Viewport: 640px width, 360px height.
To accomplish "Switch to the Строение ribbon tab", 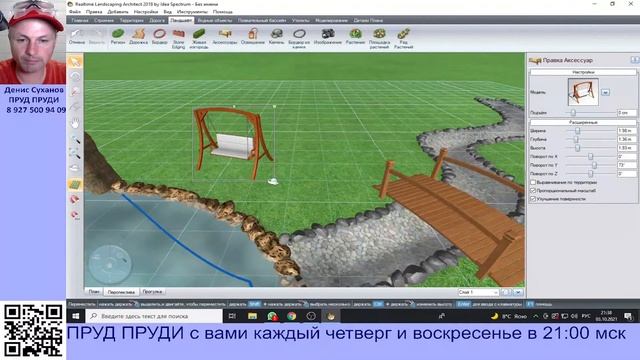I will click(104, 20).
